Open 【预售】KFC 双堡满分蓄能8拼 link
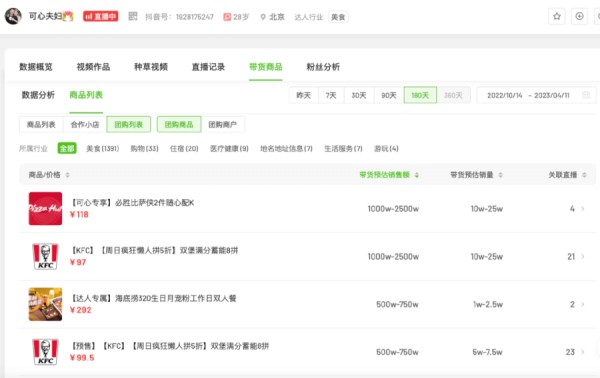Image resolution: width=600 pixels, height=378 pixels. coord(170,346)
